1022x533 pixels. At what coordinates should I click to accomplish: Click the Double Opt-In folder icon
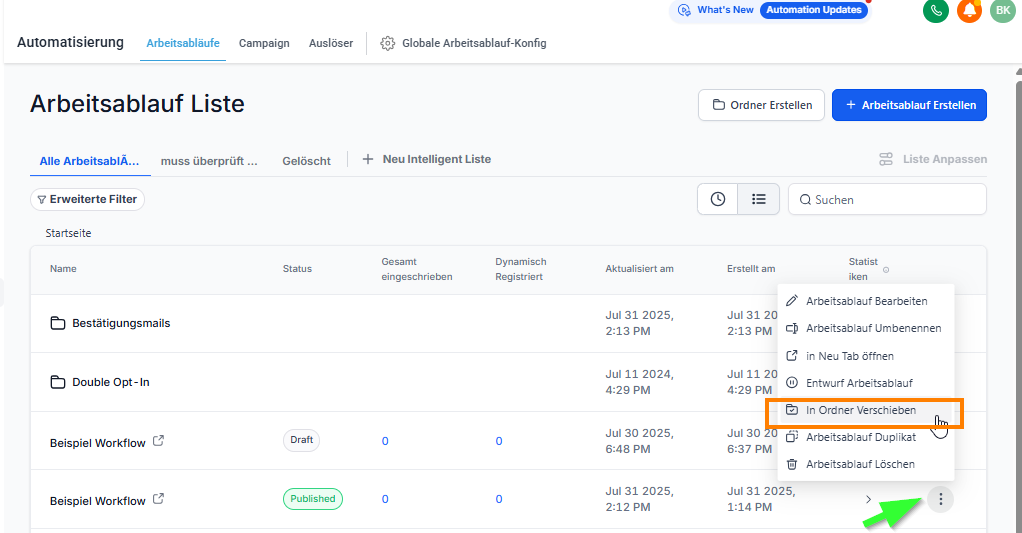click(58, 382)
